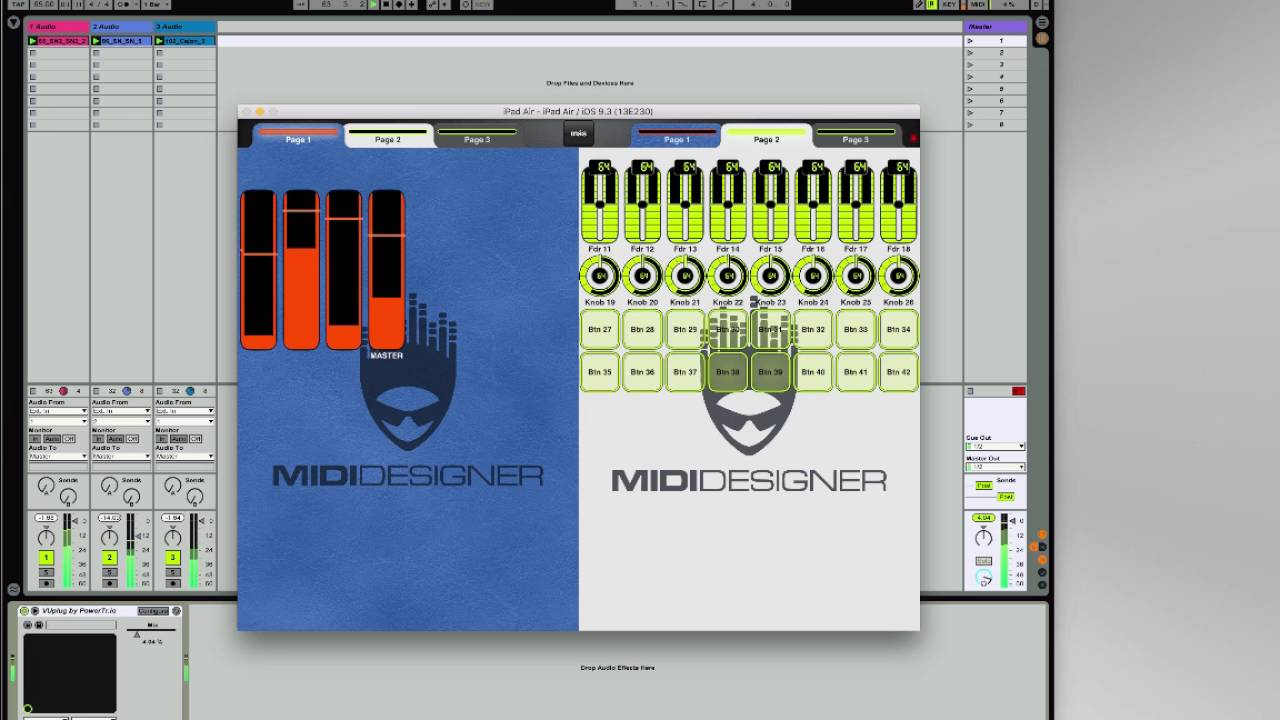Launch Master scene 4
The width and height of the screenshot is (1280, 720).
[x=969, y=77]
